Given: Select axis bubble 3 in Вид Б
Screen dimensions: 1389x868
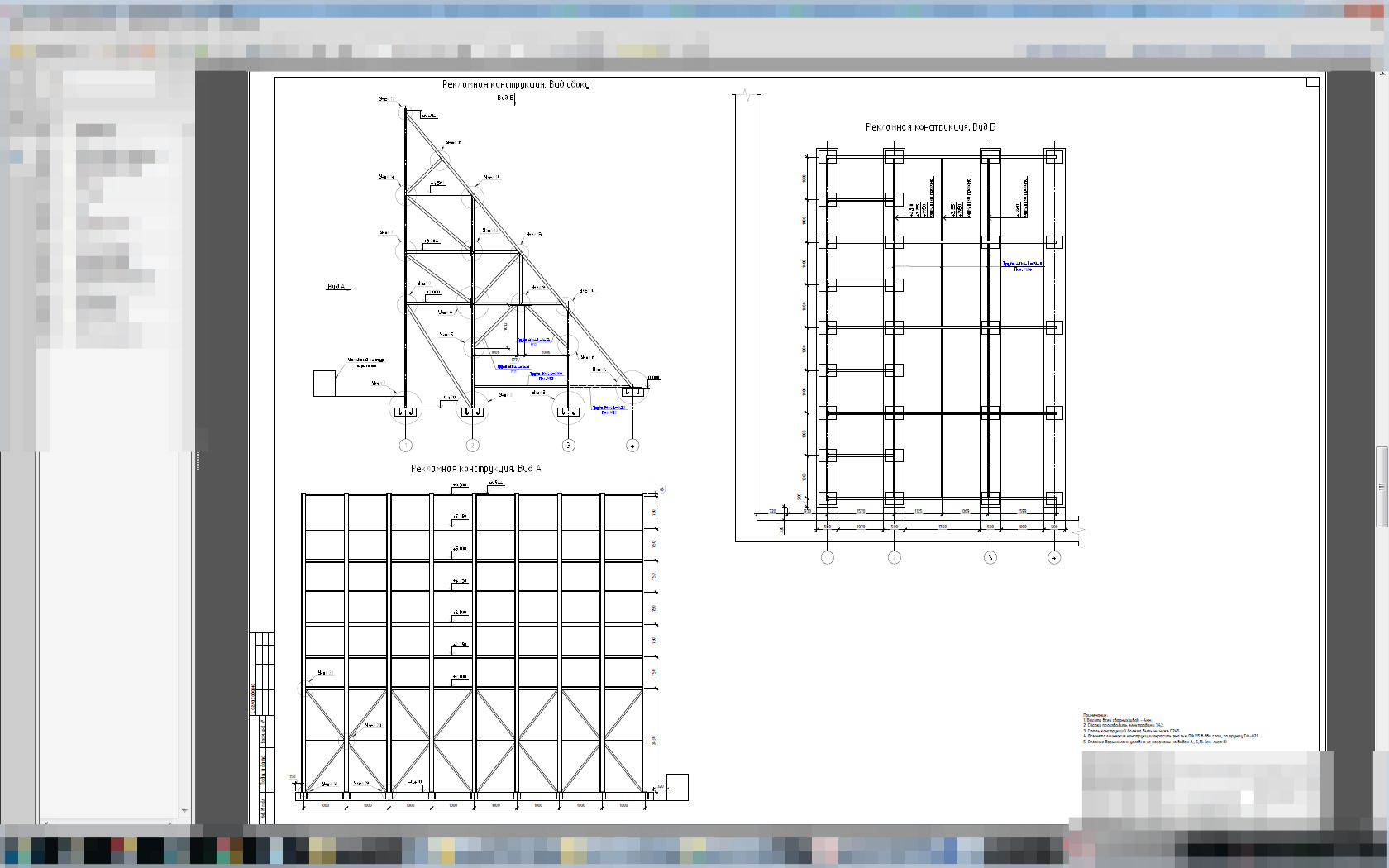Looking at the screenshot, I should tap(990, 558).
